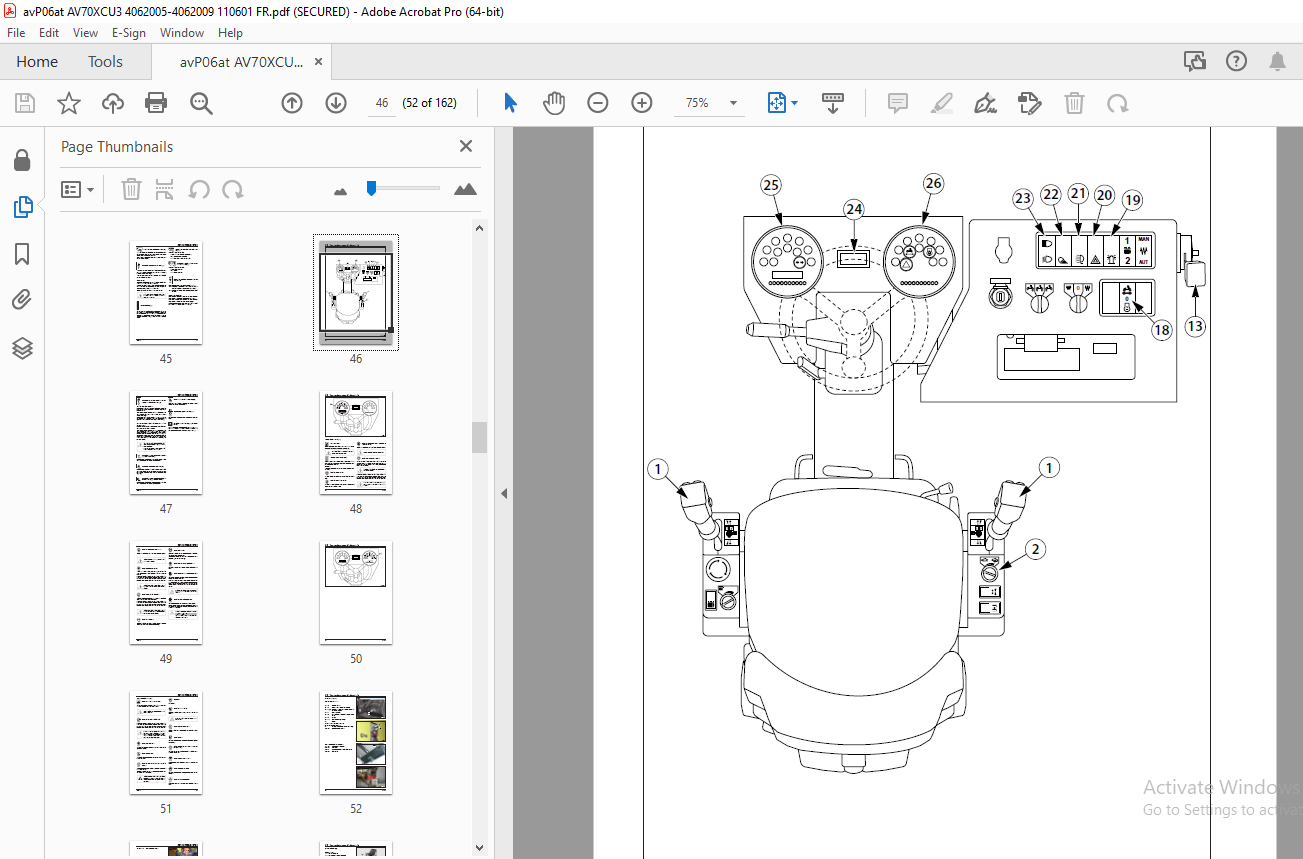Click the scrolling mode keyboard icon
The image size is (1303, 859).
[833, 103]
